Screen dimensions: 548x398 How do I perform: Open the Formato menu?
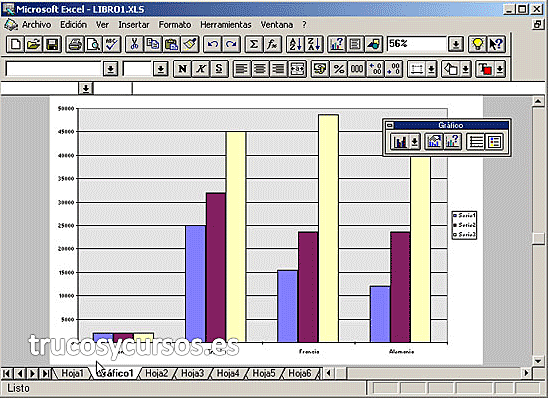[175, 25]
